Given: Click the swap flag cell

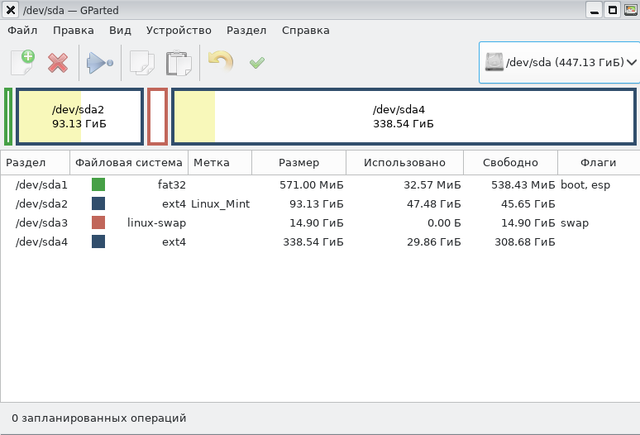Looking at the screenshot, I should (x=575, y=223).
